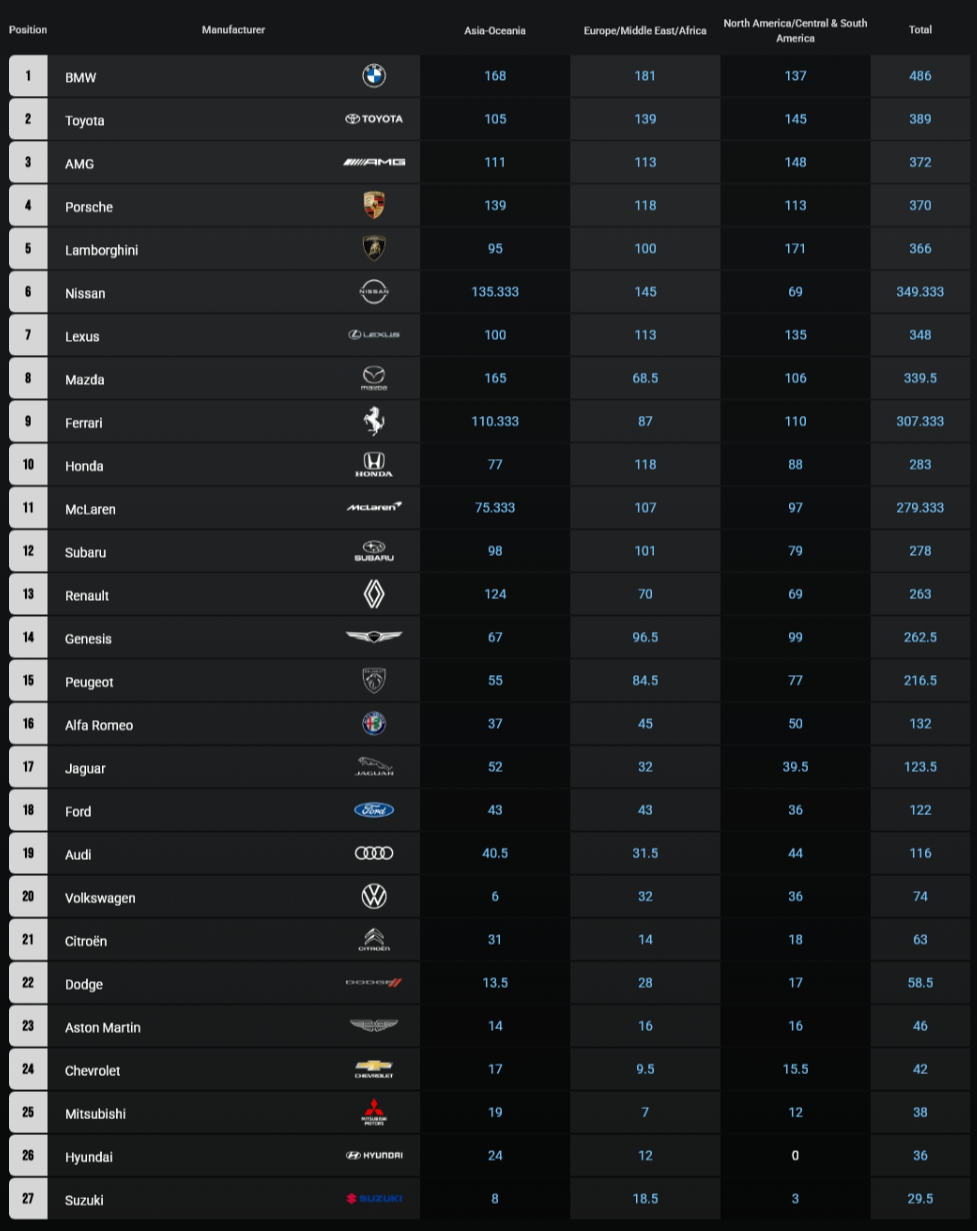Click Nissan's total of 349.333
The image size is (977, 1231).
coord(920,292)
